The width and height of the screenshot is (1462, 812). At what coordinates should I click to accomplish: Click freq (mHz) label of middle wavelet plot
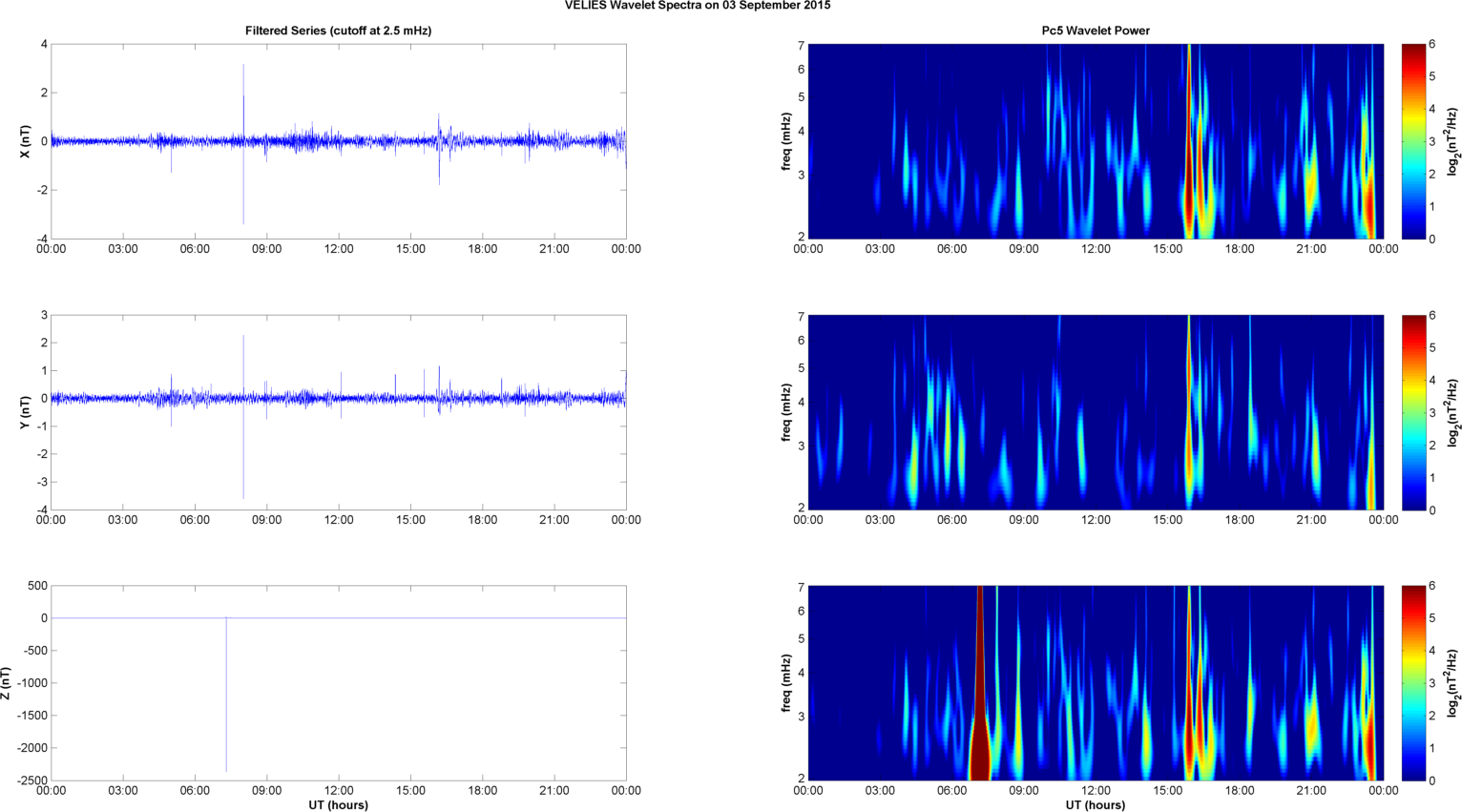click(x=786, y=412)
